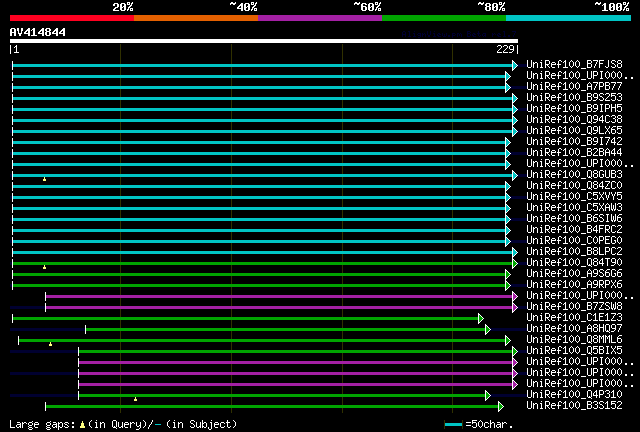
Task: Click the white AV414844 query bar
Action: tap(264, 41)
